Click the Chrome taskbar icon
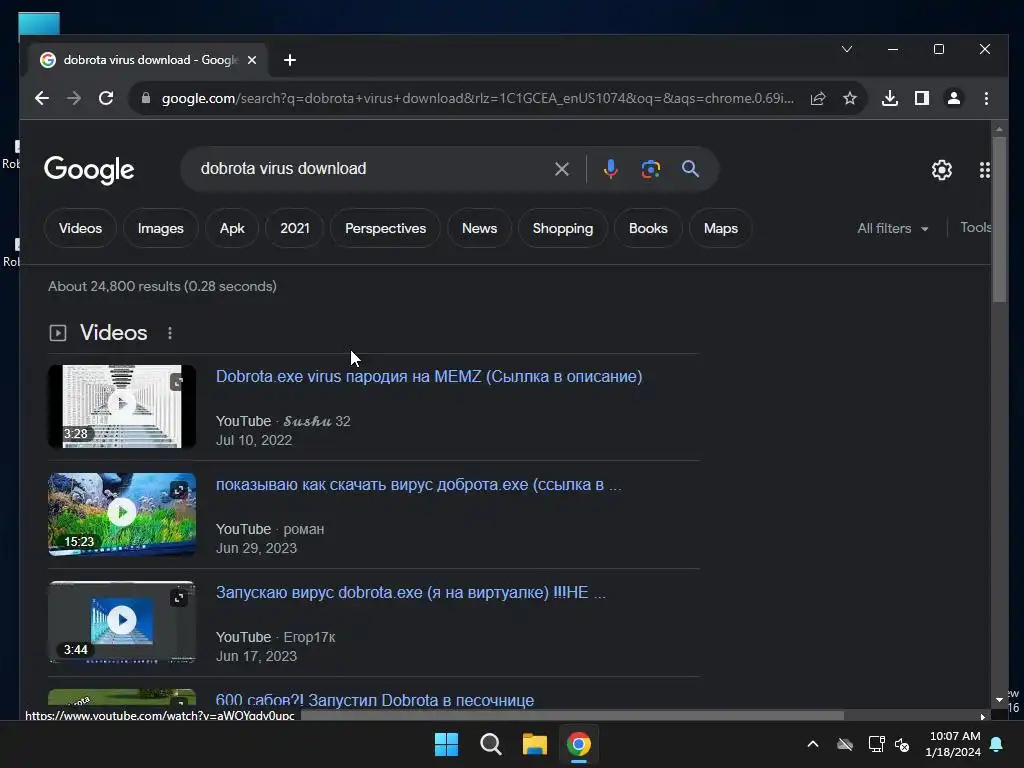This screenshot has height=768, width=1024. 579,744
